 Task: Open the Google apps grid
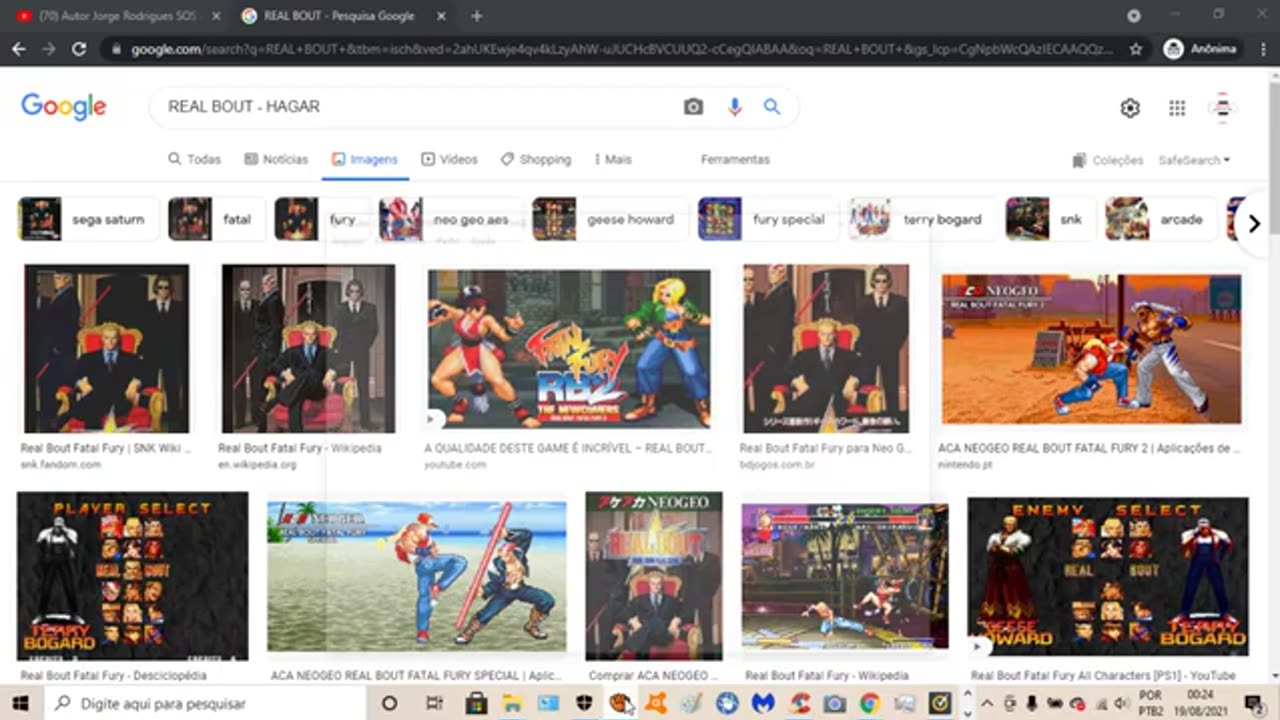coord(1177,108)
